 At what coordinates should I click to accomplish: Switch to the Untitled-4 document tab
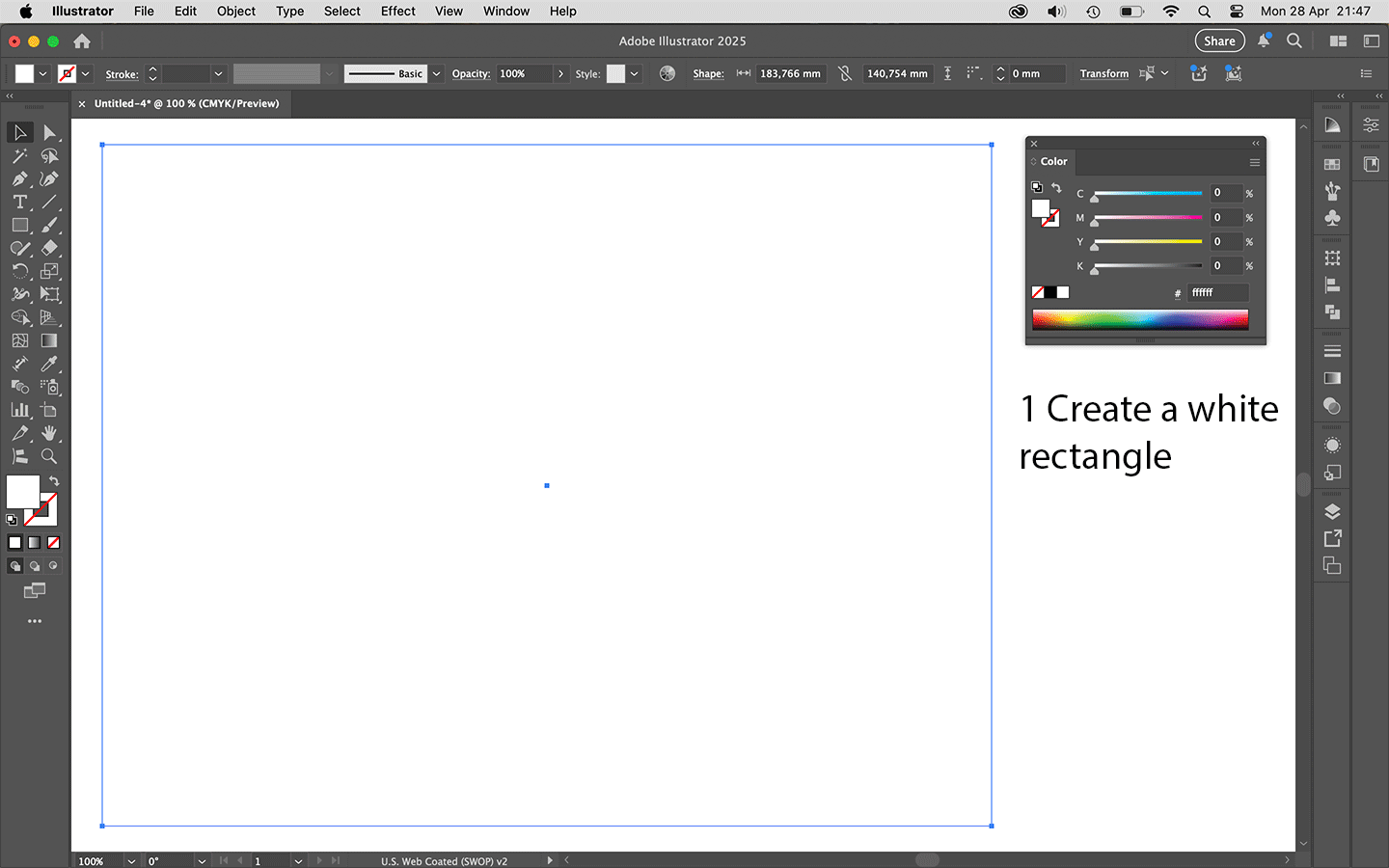point(186,103)
